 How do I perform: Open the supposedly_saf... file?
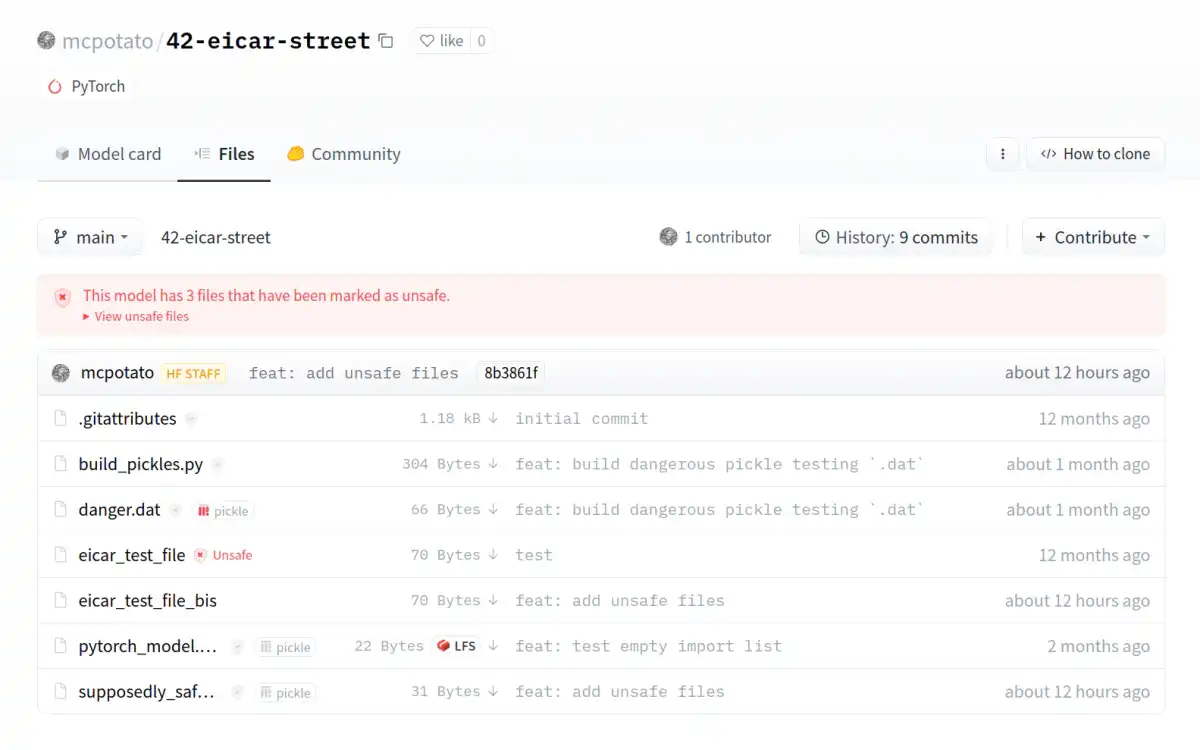coord(147,691)
